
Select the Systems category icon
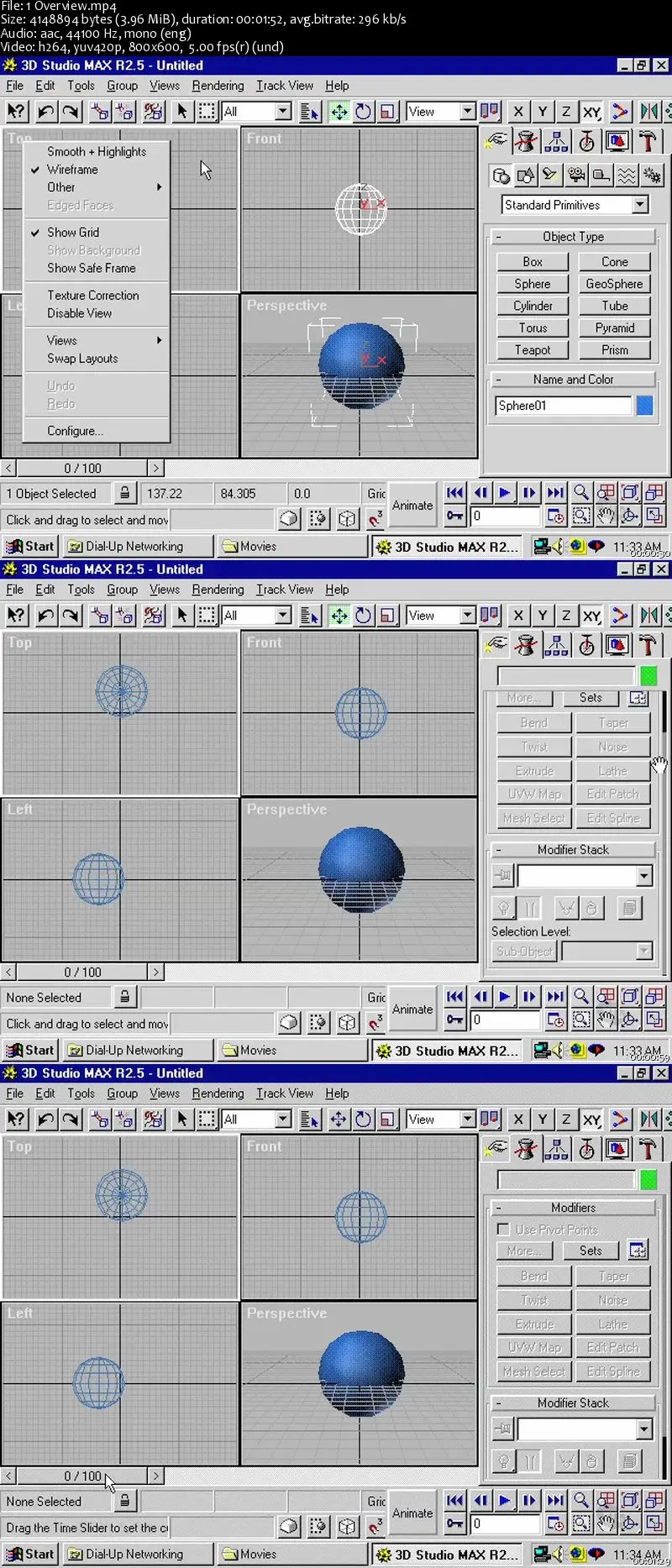[x=652, y=176]
